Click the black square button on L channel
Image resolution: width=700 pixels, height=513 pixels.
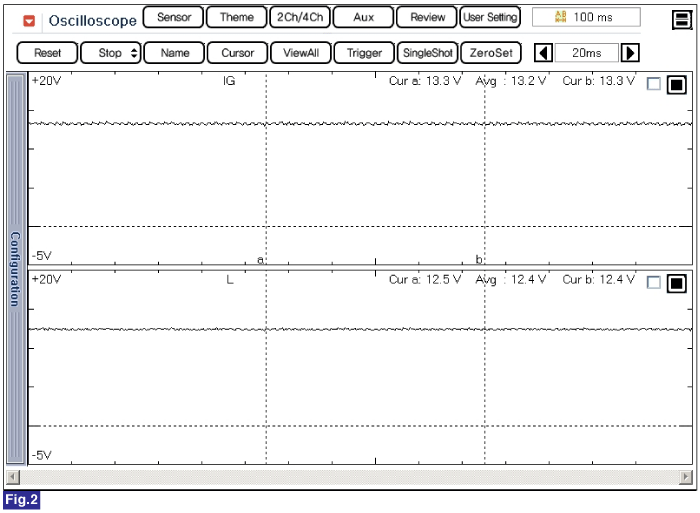[676, 283]
